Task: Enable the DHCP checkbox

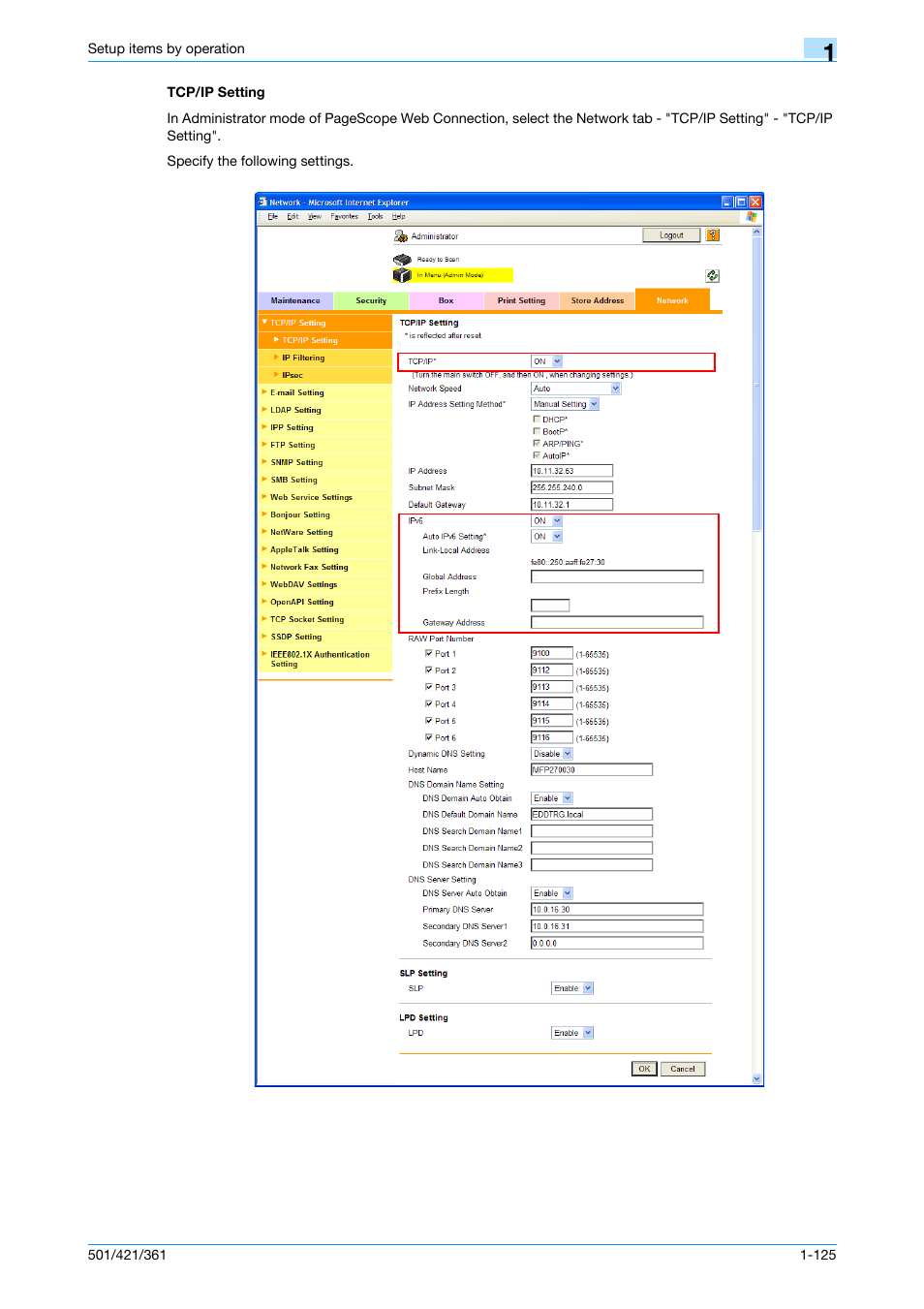Action: tap(537, 420)
